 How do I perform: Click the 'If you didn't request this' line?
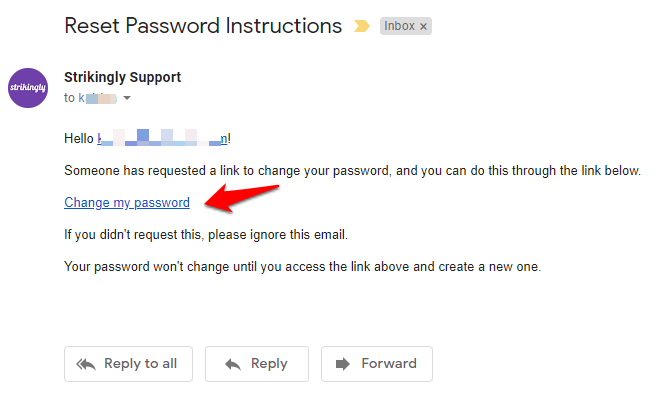coord(206,235)
